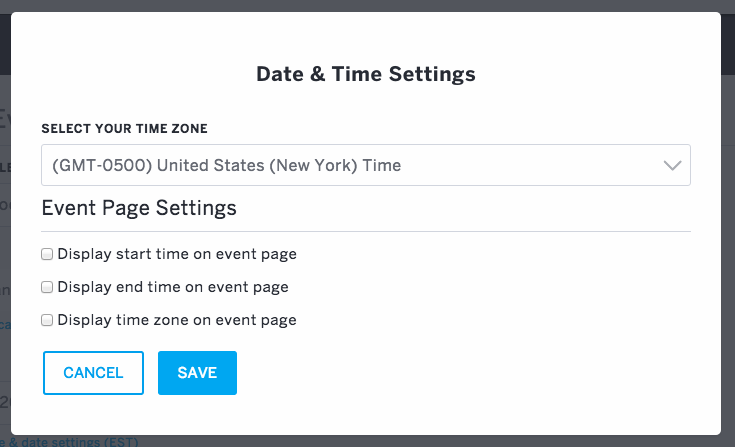The image size is (735, 447).
Task: Click 'Display time zone on event page' label
Action: pos(177,320)
